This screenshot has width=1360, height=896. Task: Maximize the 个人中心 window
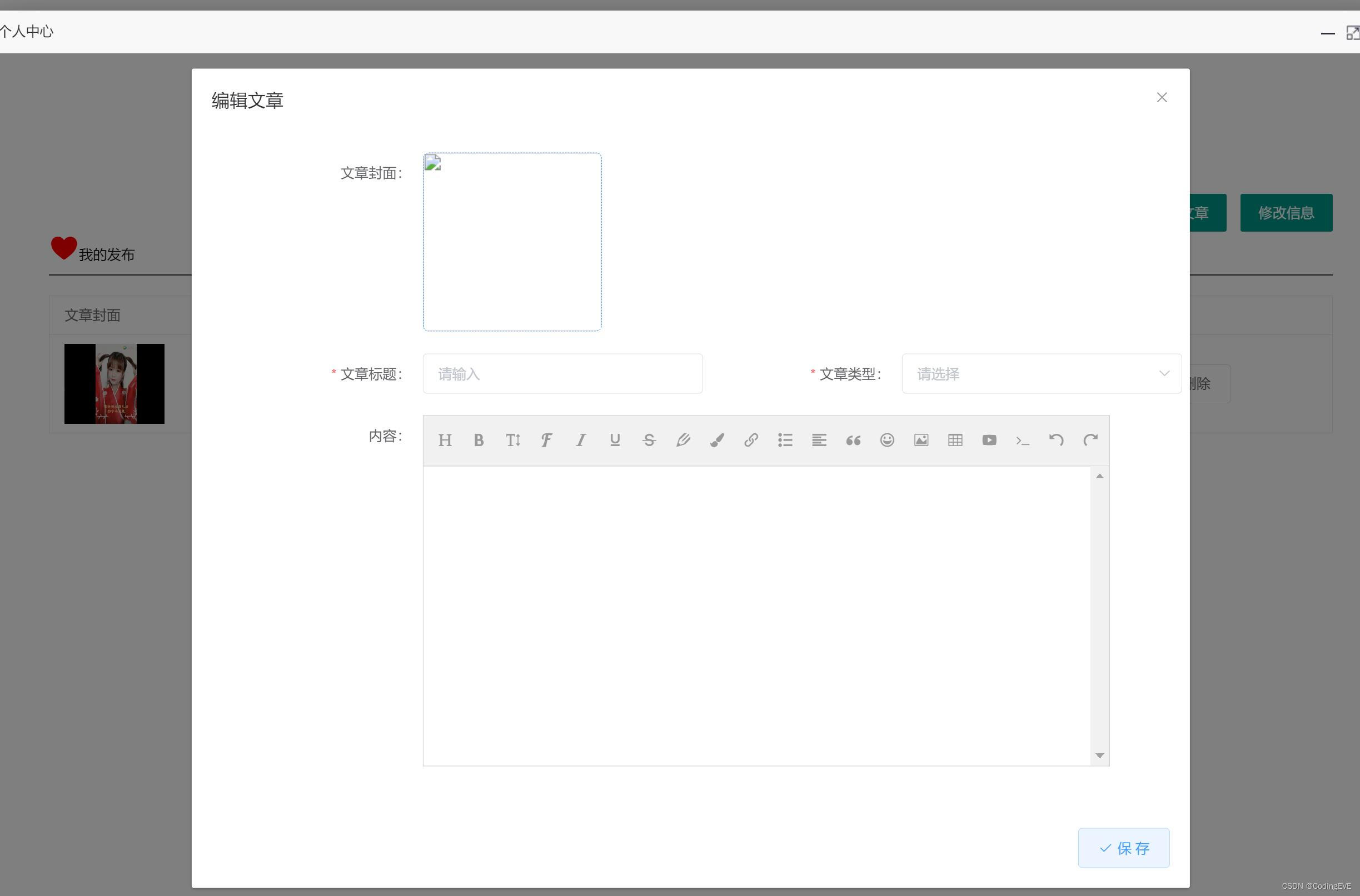pos(1353,33)
